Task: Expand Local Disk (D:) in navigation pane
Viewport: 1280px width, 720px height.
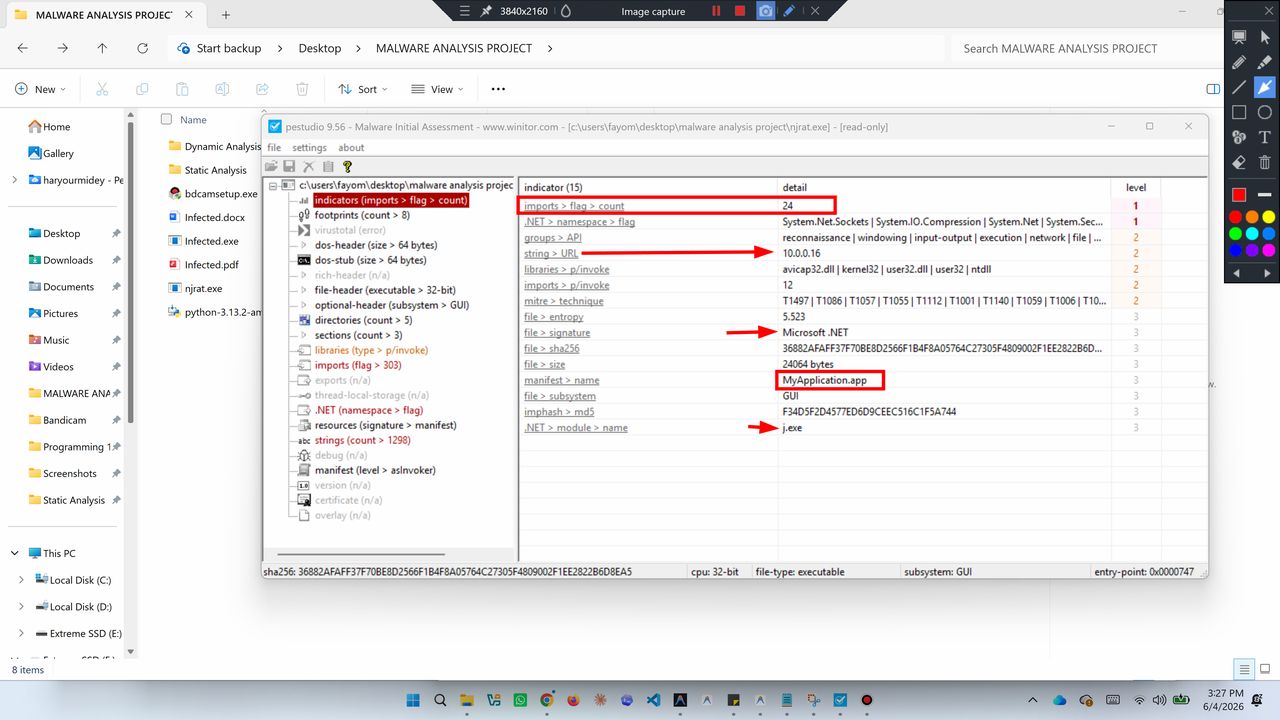Action: [22, 607]
